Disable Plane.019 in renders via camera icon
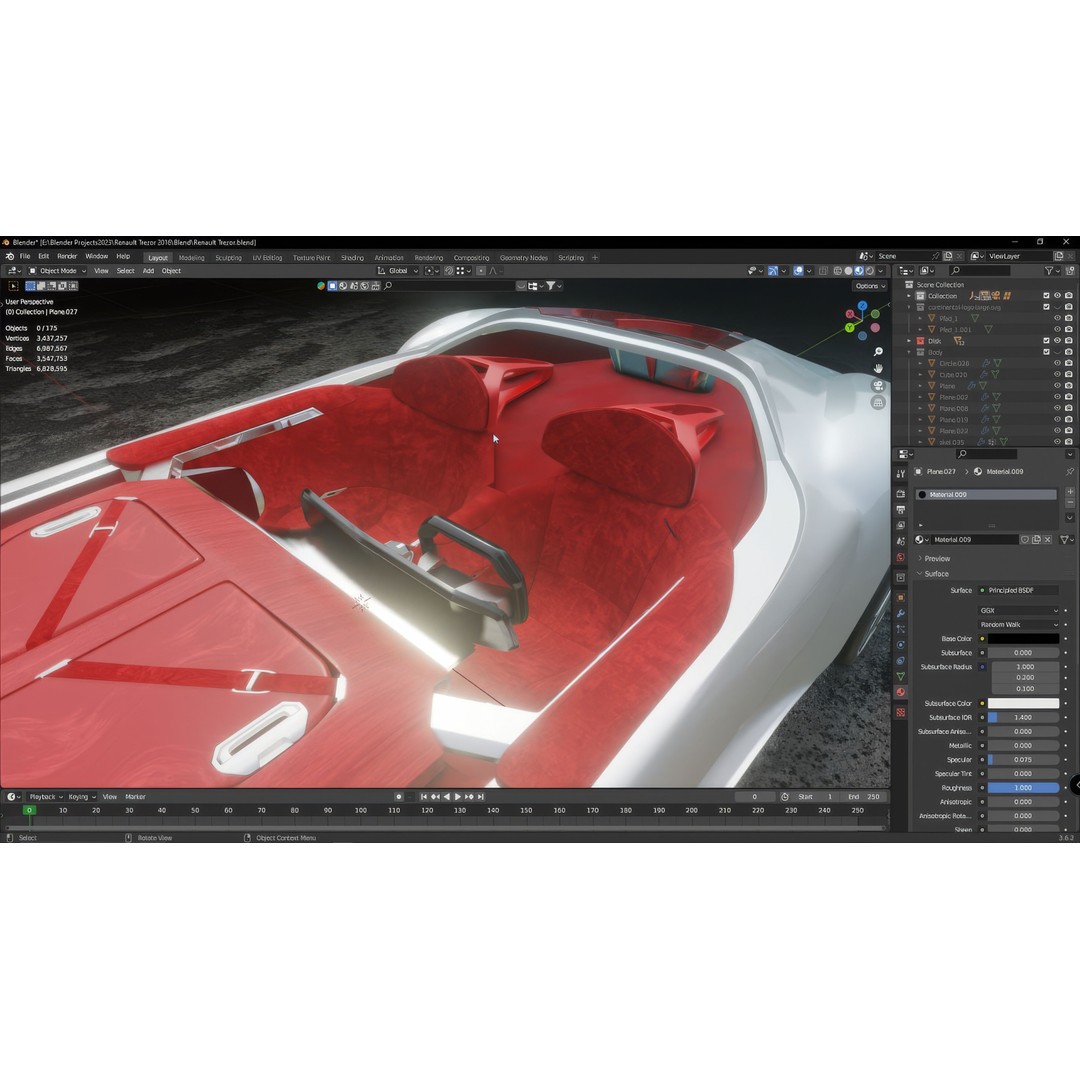The height and width of the screenshot is (1080, 1080). 1068,419
